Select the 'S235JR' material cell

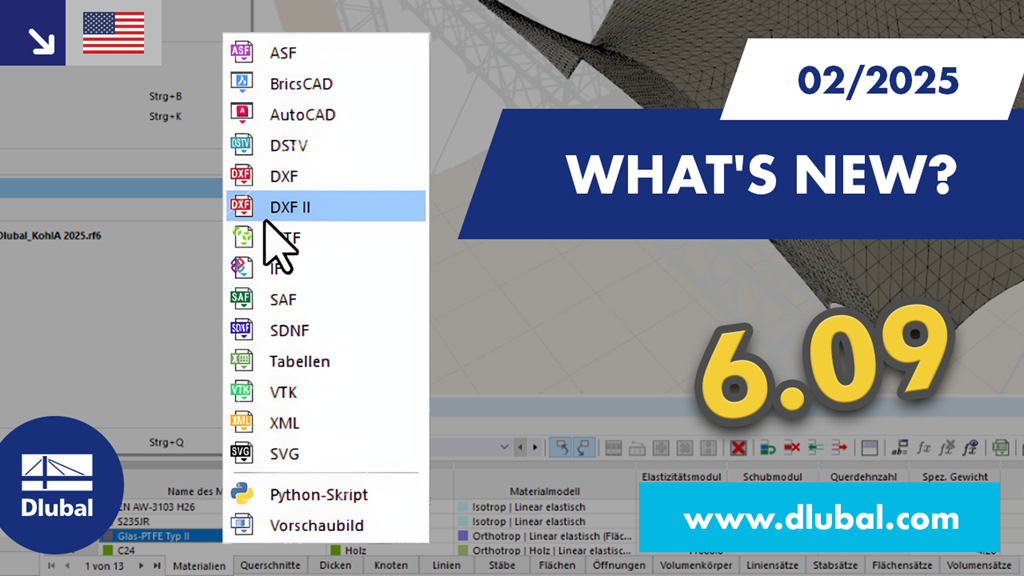pos(133,521)
